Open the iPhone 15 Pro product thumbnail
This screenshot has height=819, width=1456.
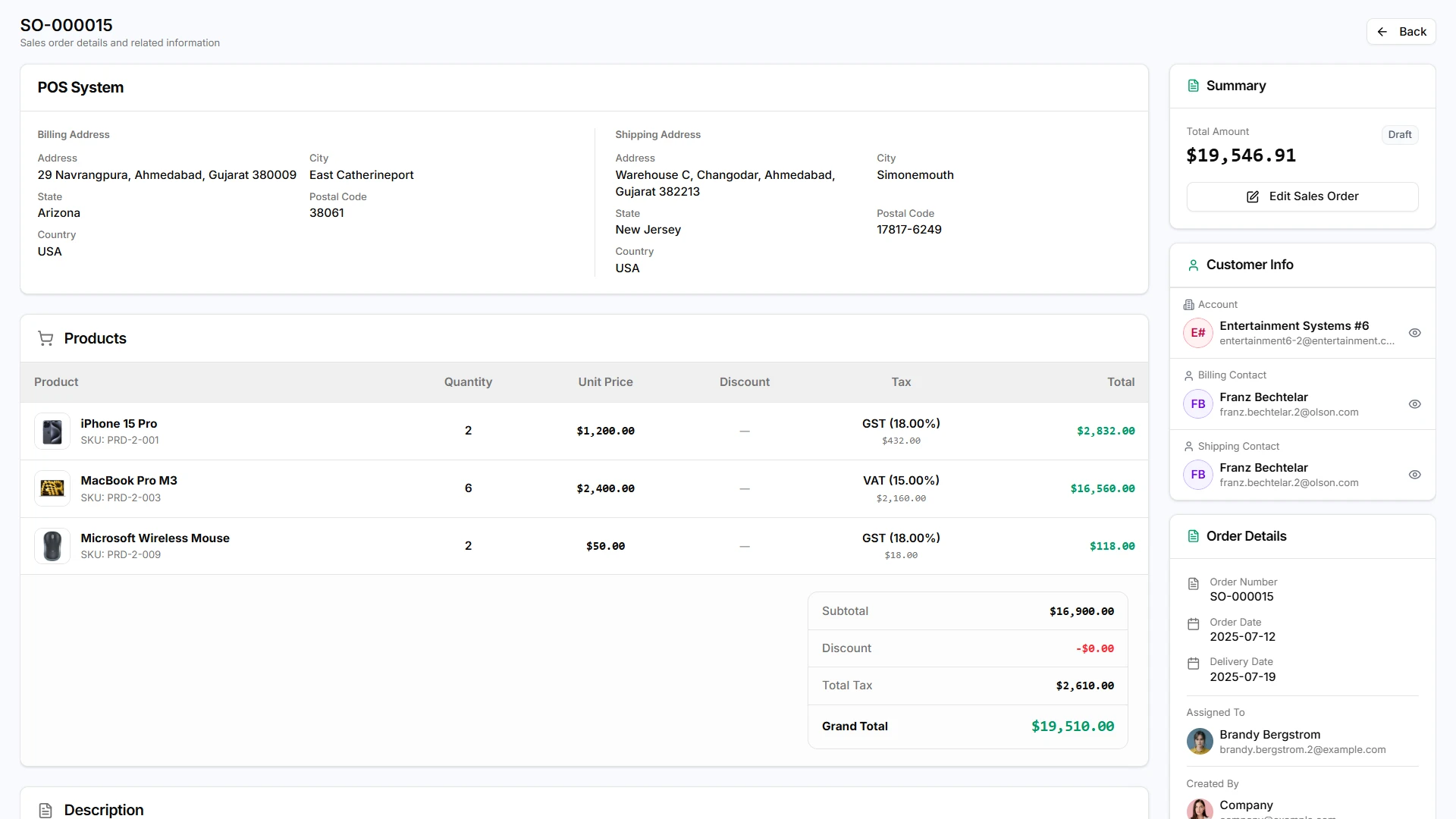pyautogui.click(x=52, y=431)
